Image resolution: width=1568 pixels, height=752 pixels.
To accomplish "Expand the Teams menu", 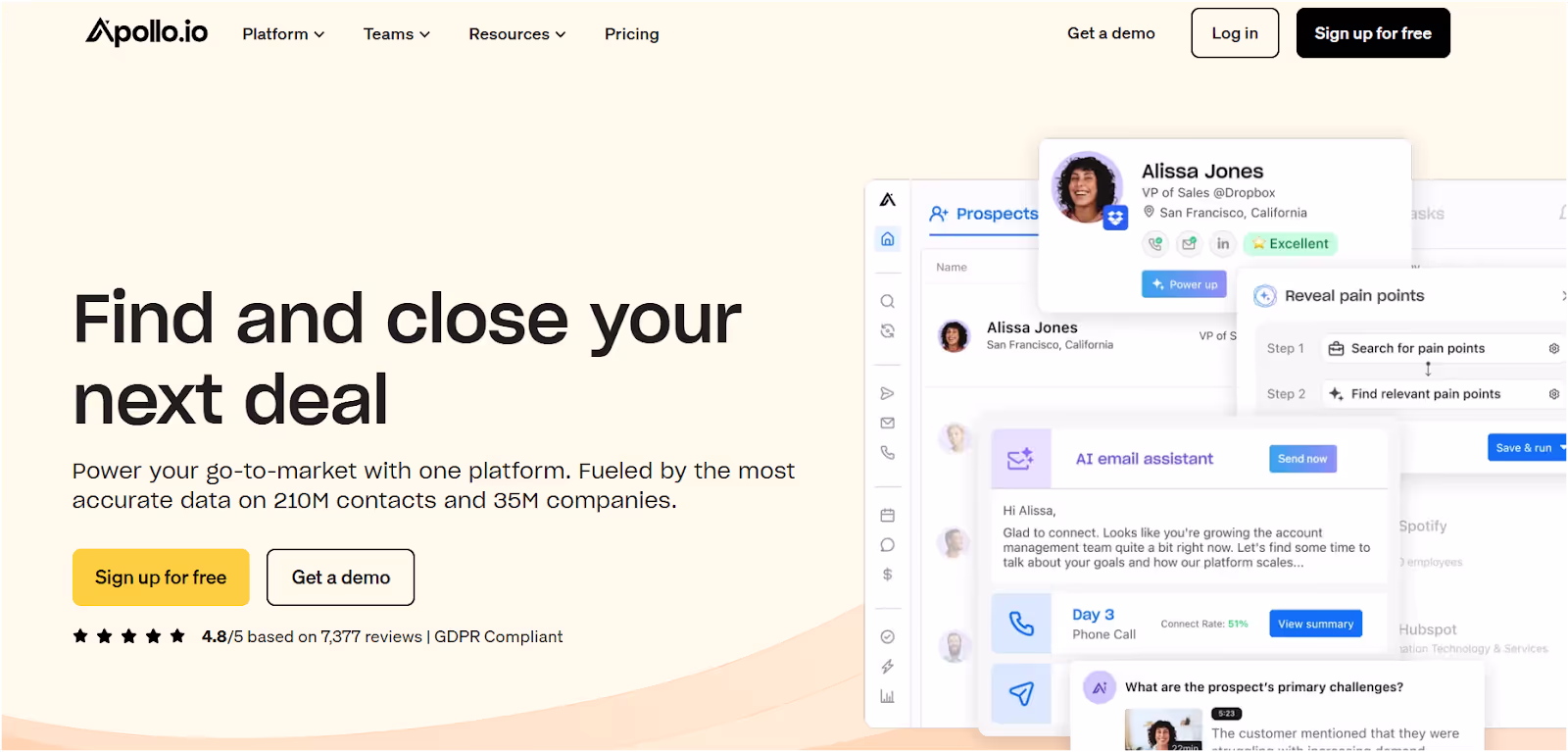I will click(x=397, y=34).
